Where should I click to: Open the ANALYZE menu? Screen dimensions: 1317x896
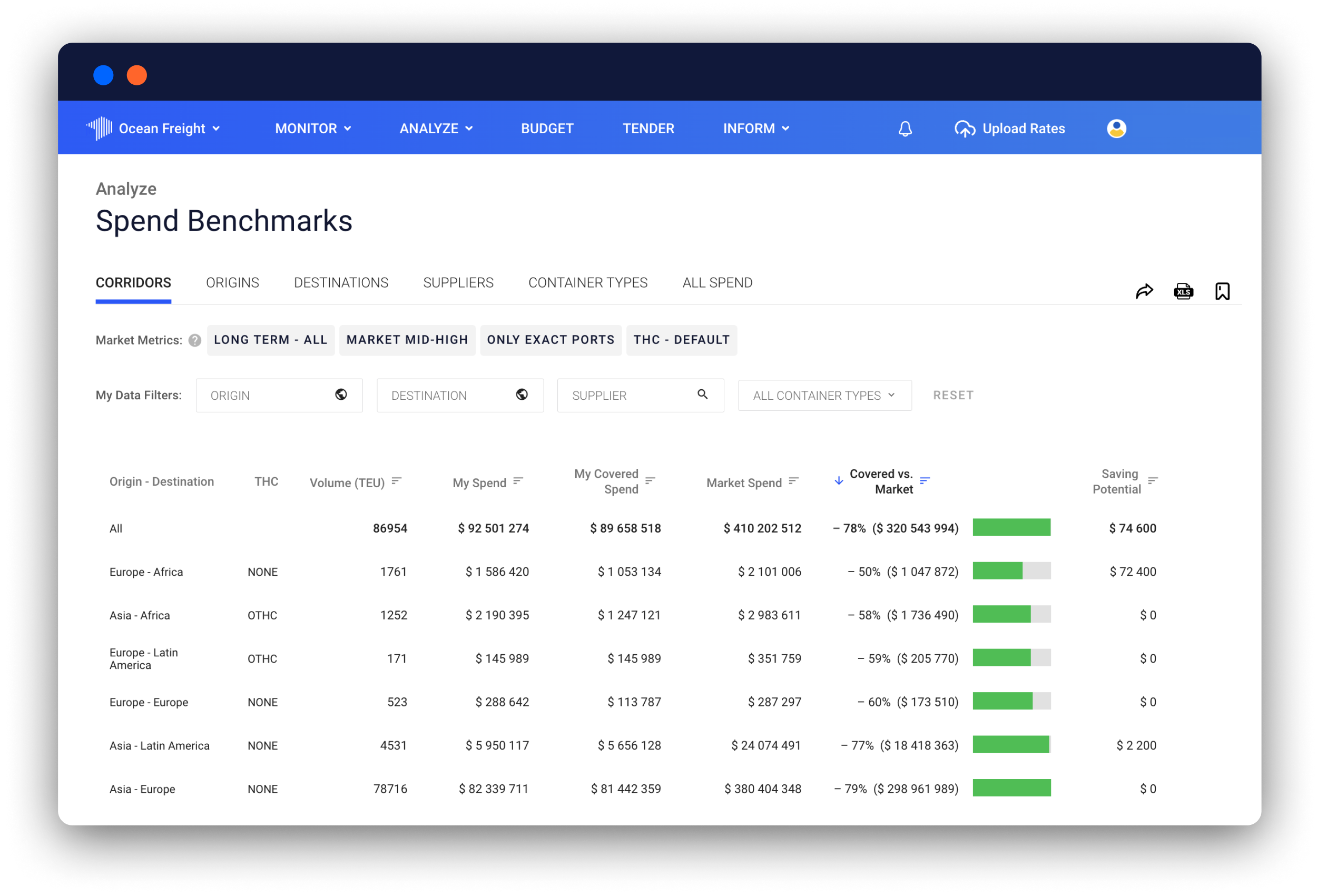click(x=436, y=129)
